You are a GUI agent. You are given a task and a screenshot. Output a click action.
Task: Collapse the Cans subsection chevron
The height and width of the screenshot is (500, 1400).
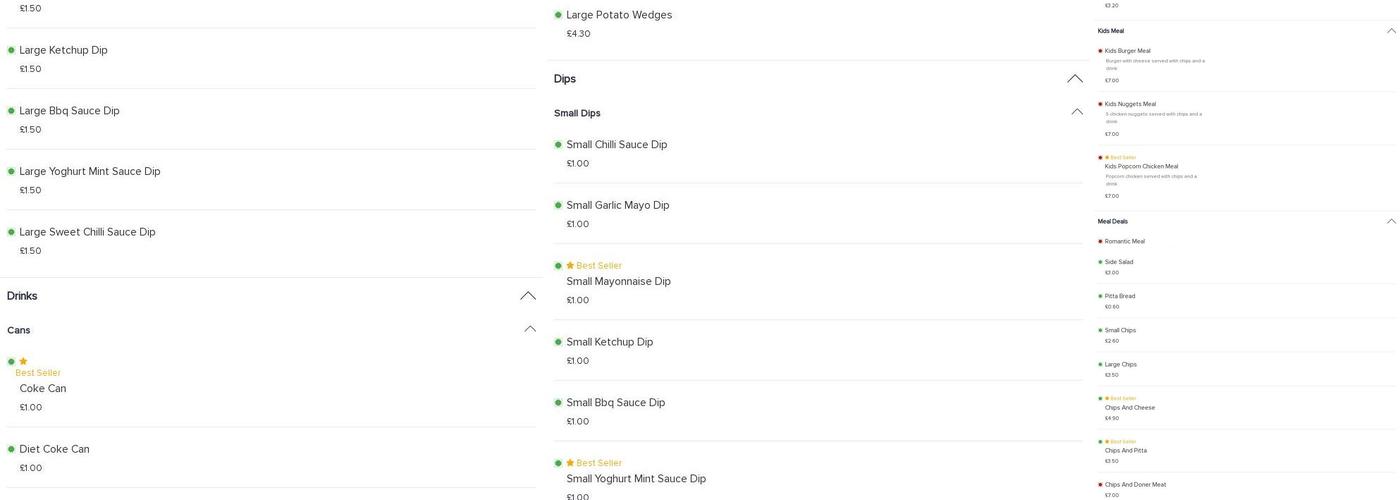[530, 329]
